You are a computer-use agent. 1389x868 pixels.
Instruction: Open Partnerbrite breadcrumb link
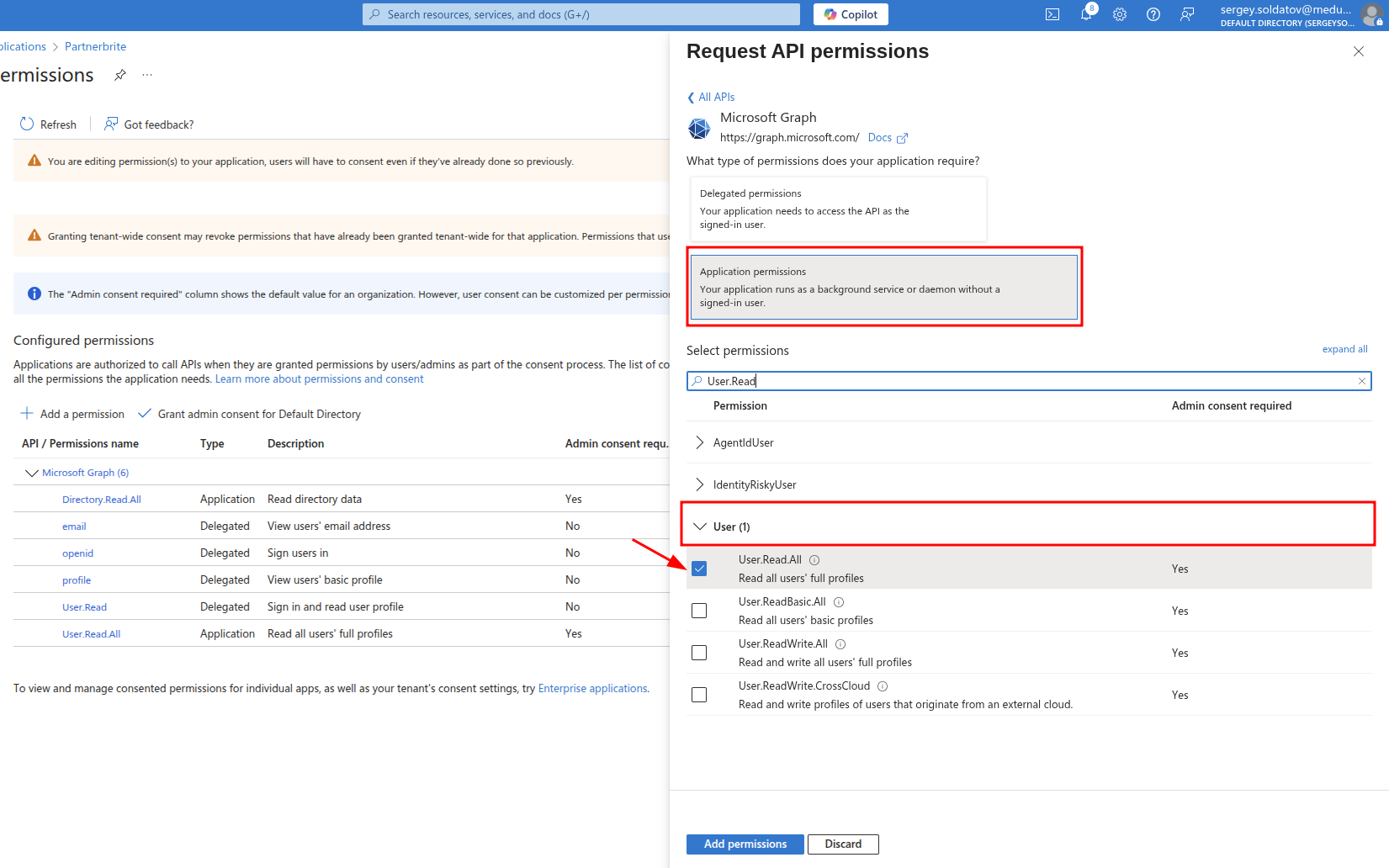point(95,46)
